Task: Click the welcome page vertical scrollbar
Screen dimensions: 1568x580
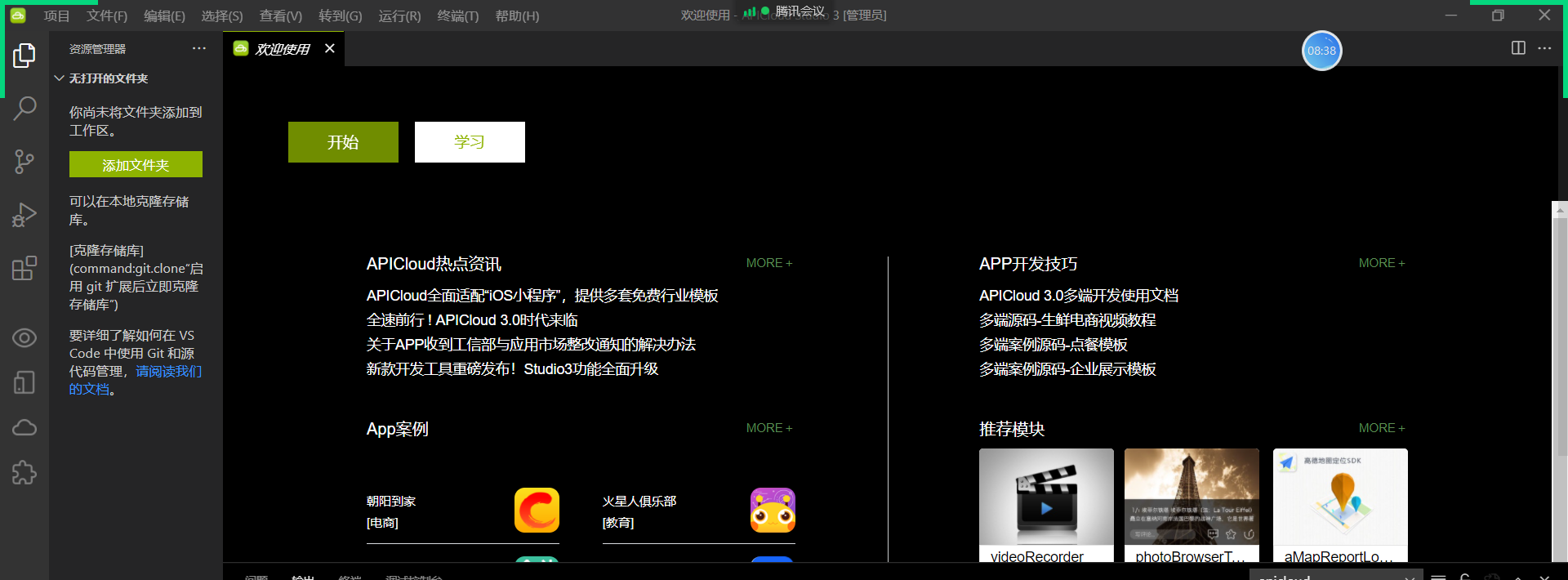Action: tap(1559, 335)
